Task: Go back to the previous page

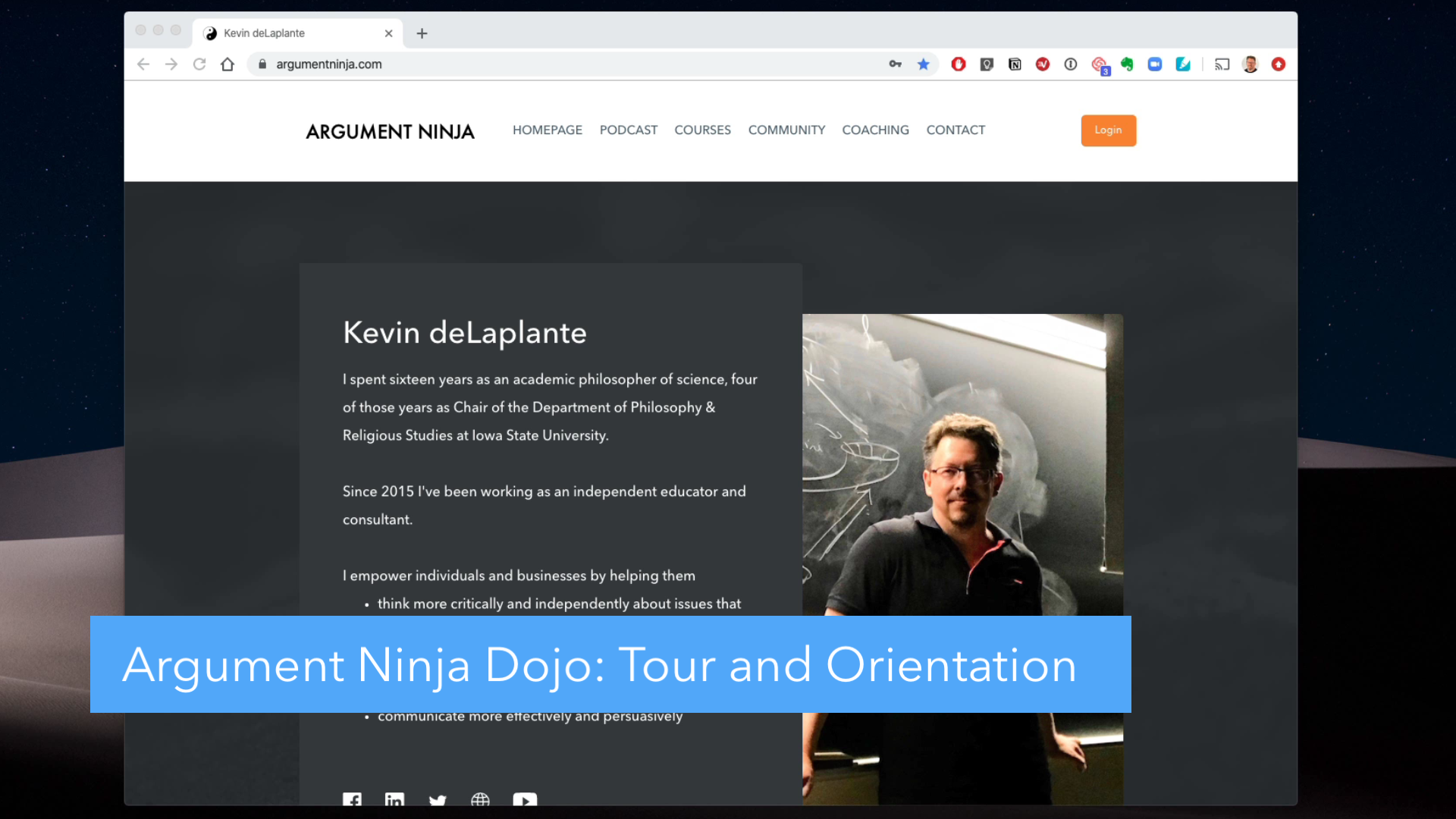Action: 143,64
